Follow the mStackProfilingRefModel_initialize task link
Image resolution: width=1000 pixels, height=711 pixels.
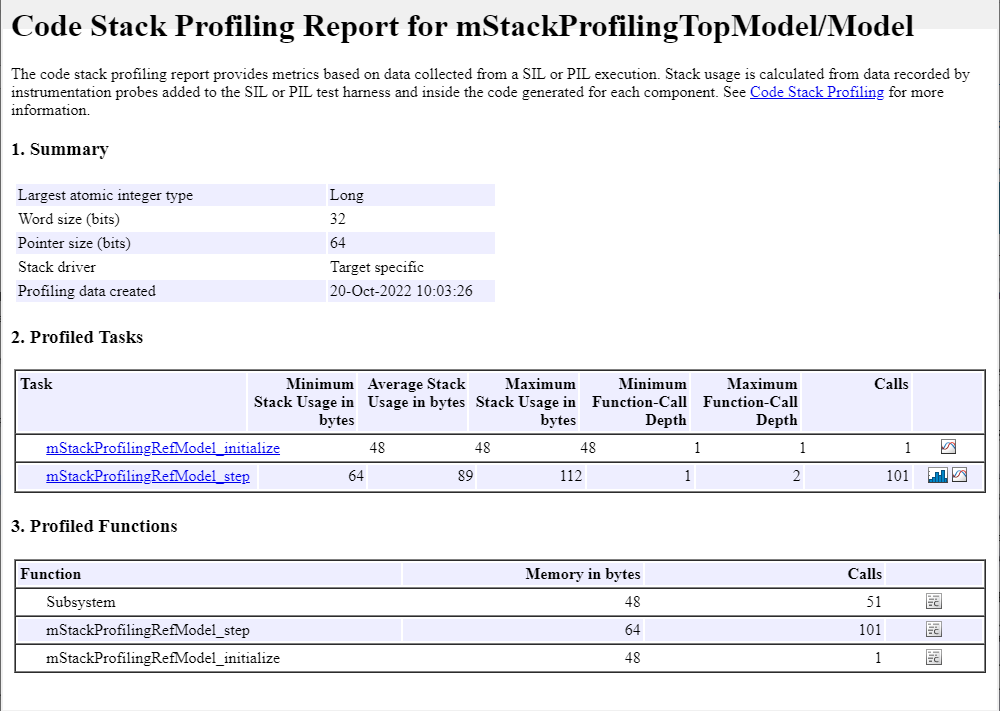click(163, 449)
